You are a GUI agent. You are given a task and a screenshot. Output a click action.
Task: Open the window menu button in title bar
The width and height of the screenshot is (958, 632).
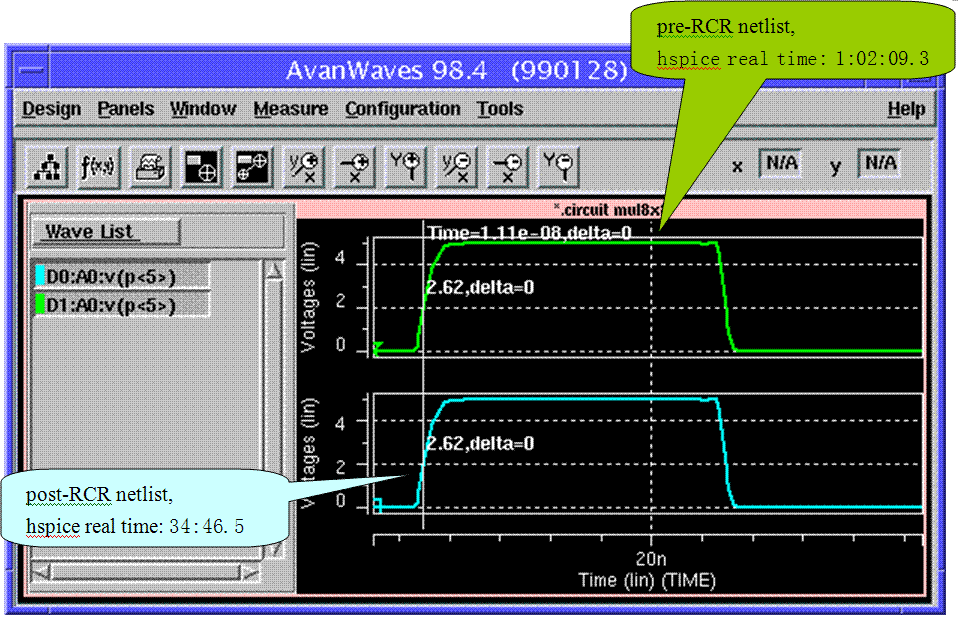(31, 70)
